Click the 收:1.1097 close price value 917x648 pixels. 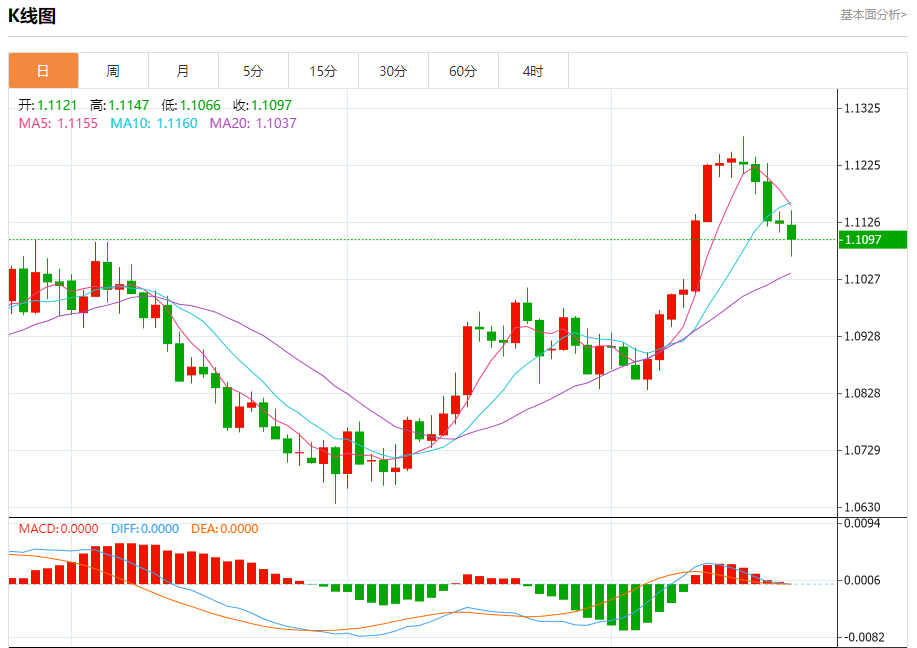263,105
